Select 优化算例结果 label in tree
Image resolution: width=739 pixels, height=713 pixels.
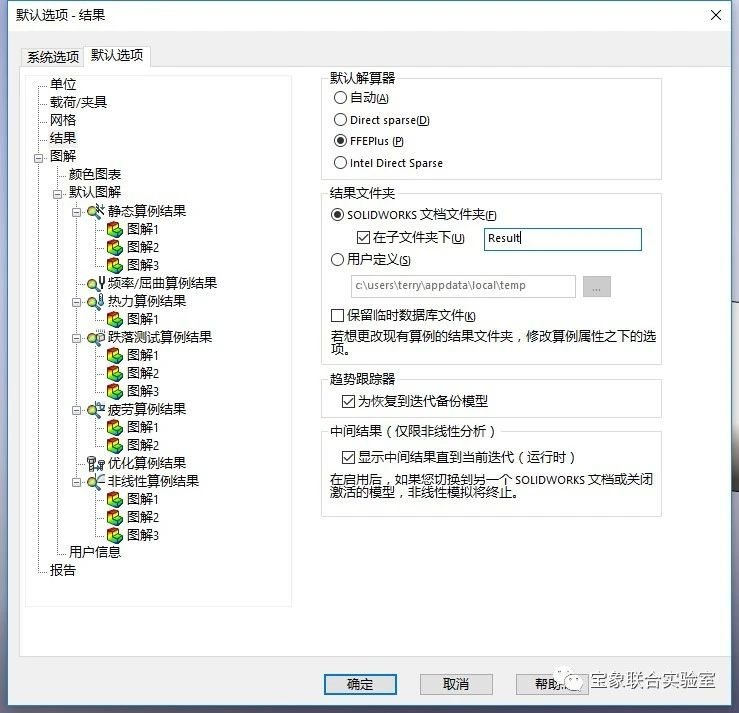tap(147, 464)
